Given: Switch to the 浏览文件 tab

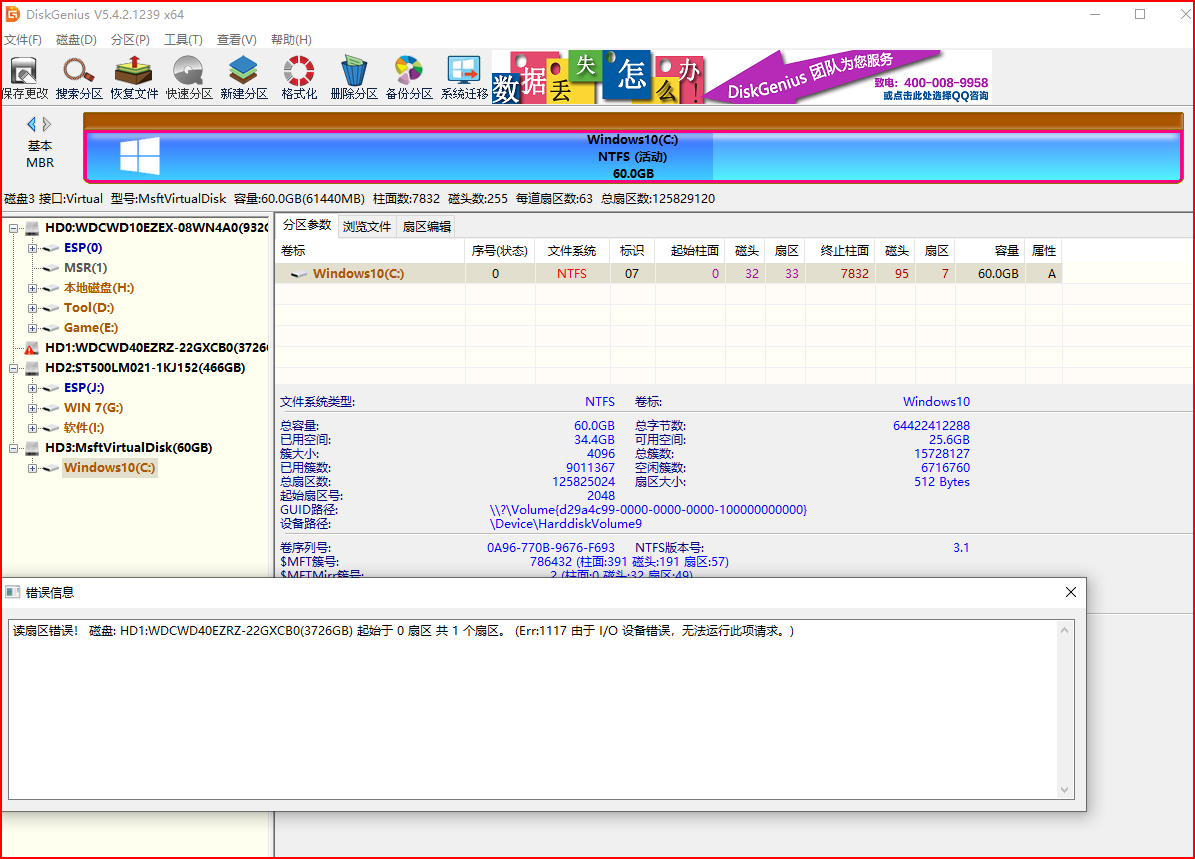Looking at the screenshot, I should pos(367,226).
